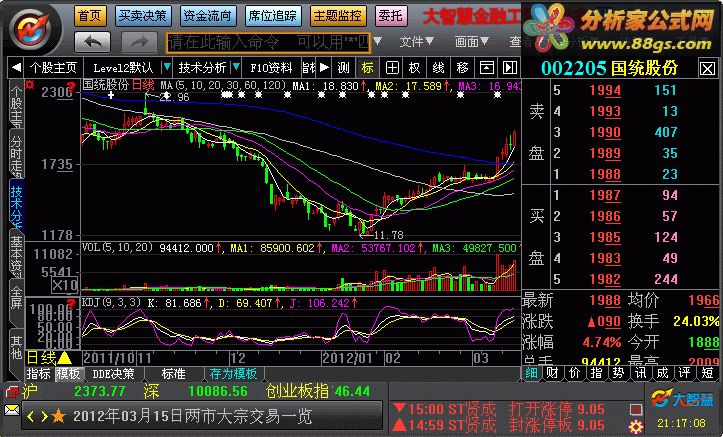
Task: Open 买卖决策 trading decision
Action: pos(142,16)
